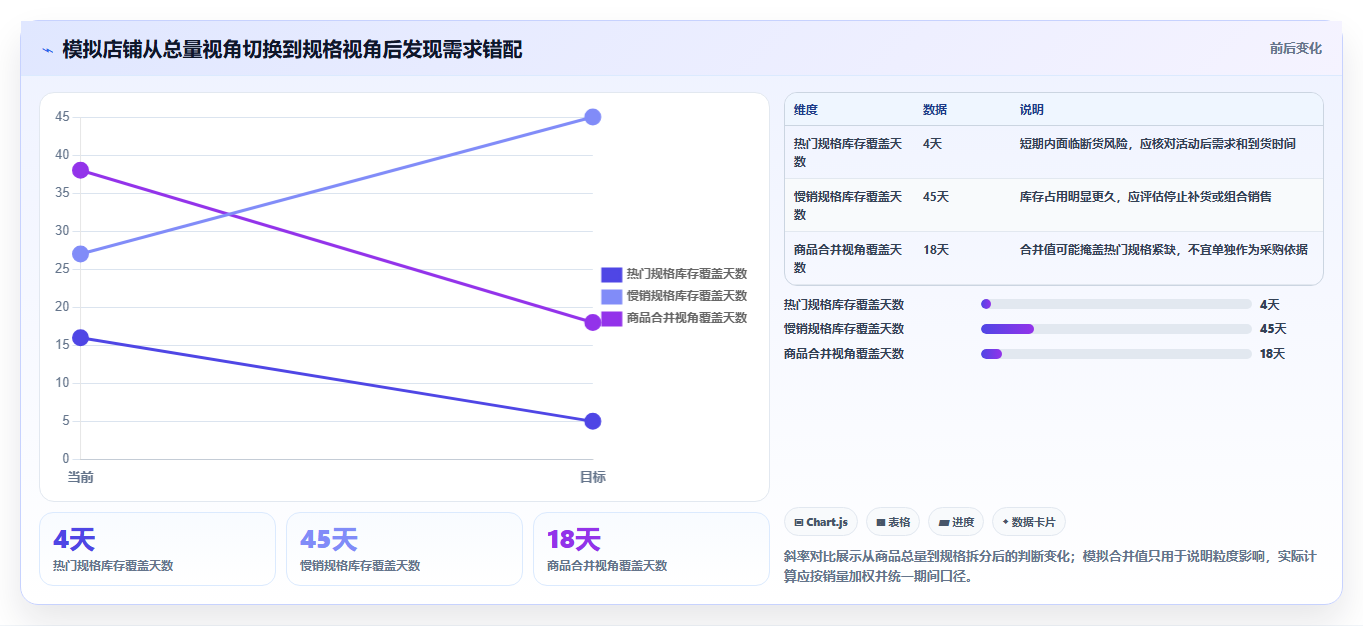Click 商品合并视角覆盖天数 legend label in chart
The width and height of the screenshot is (1363, 626).
coord(687,318)
